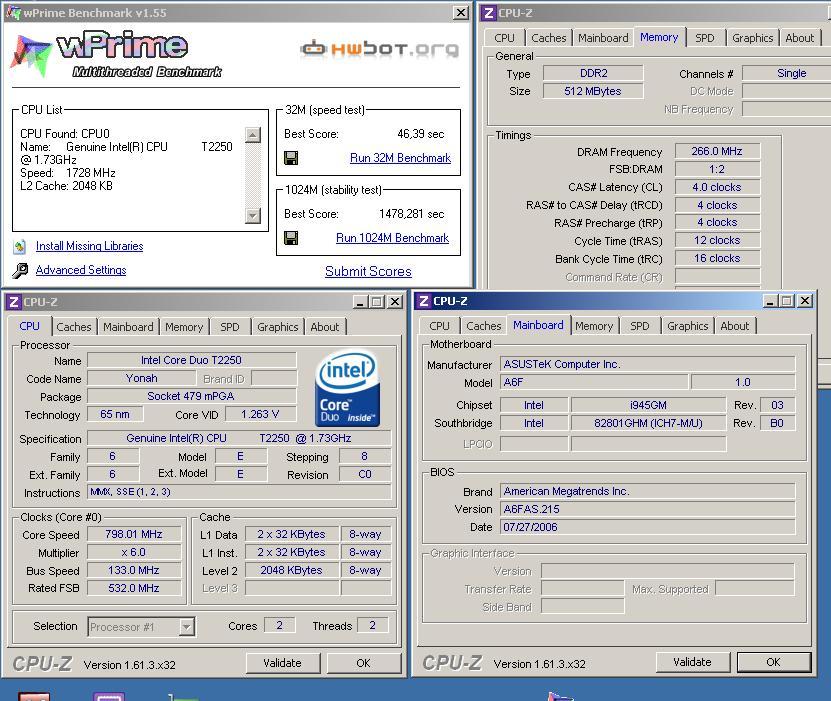The height and width of the screenshot is (701, 831).
Task: Close the wPrime Benchmark window
Action: coord(462,13)
